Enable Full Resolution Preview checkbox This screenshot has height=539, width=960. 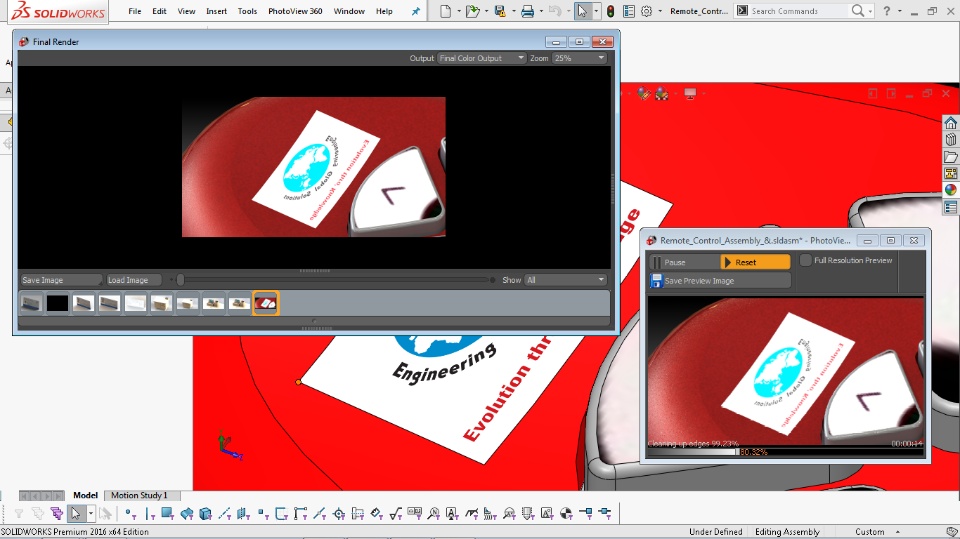coord(806,260)
